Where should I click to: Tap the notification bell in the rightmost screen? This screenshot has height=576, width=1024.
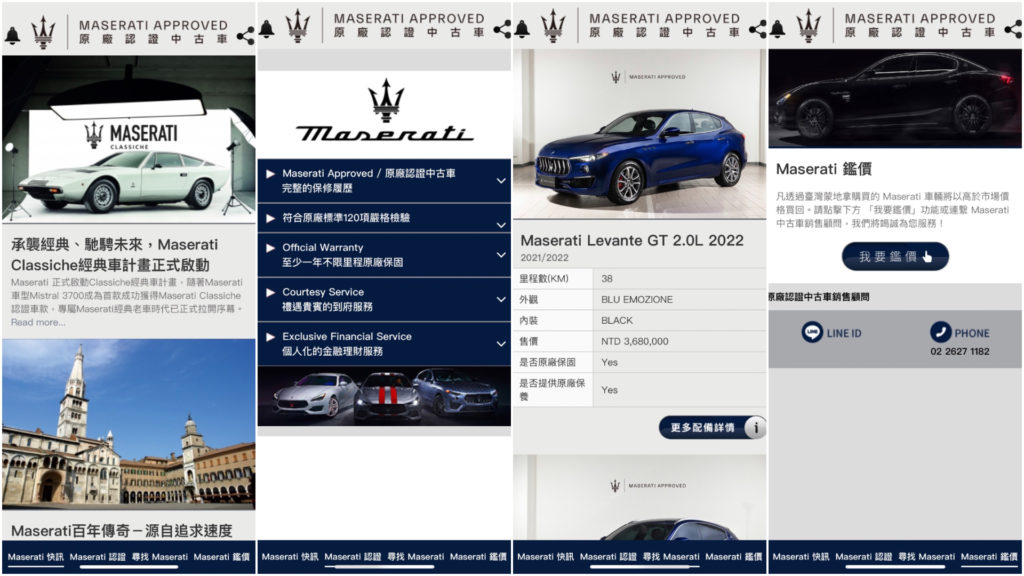coord(777,29)
